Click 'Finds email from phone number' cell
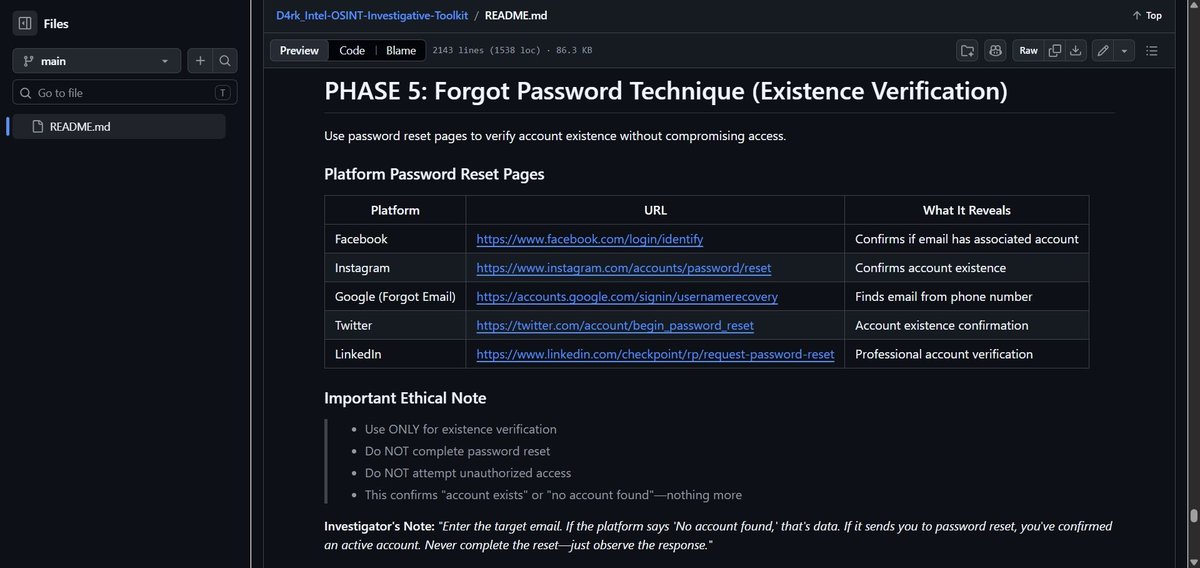 coord(967,297)
